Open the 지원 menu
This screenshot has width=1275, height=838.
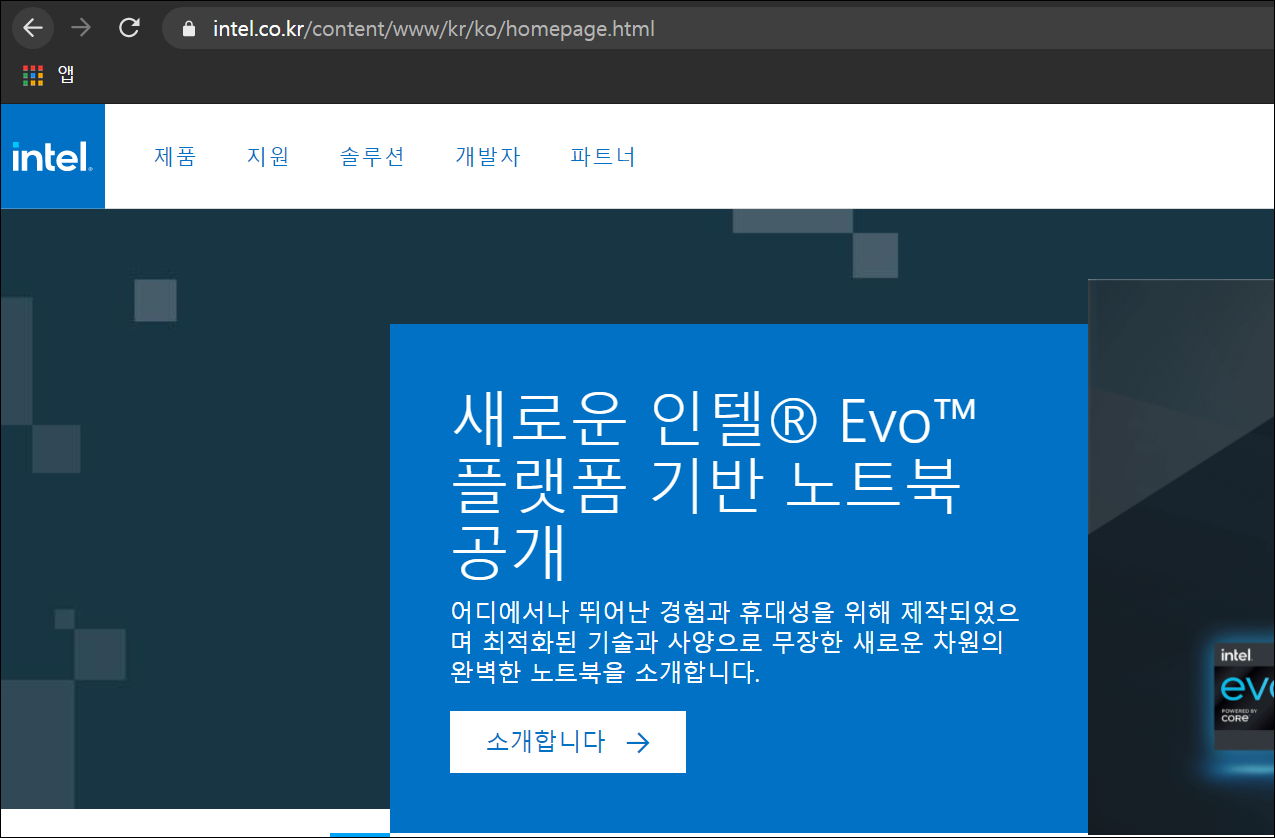pyautogui.click(x=268, y=157)
